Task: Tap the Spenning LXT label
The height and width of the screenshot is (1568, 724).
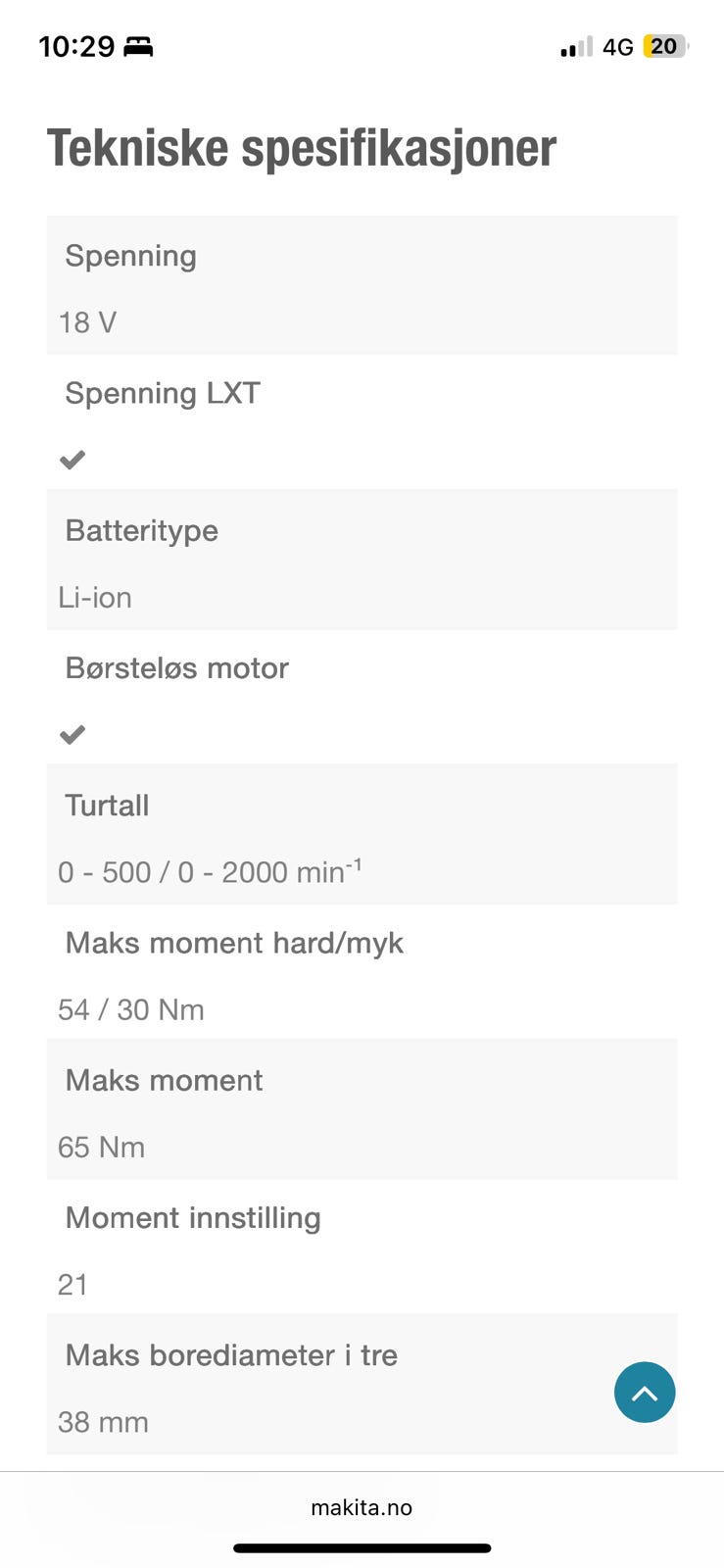Action: [x=163, y=393]
